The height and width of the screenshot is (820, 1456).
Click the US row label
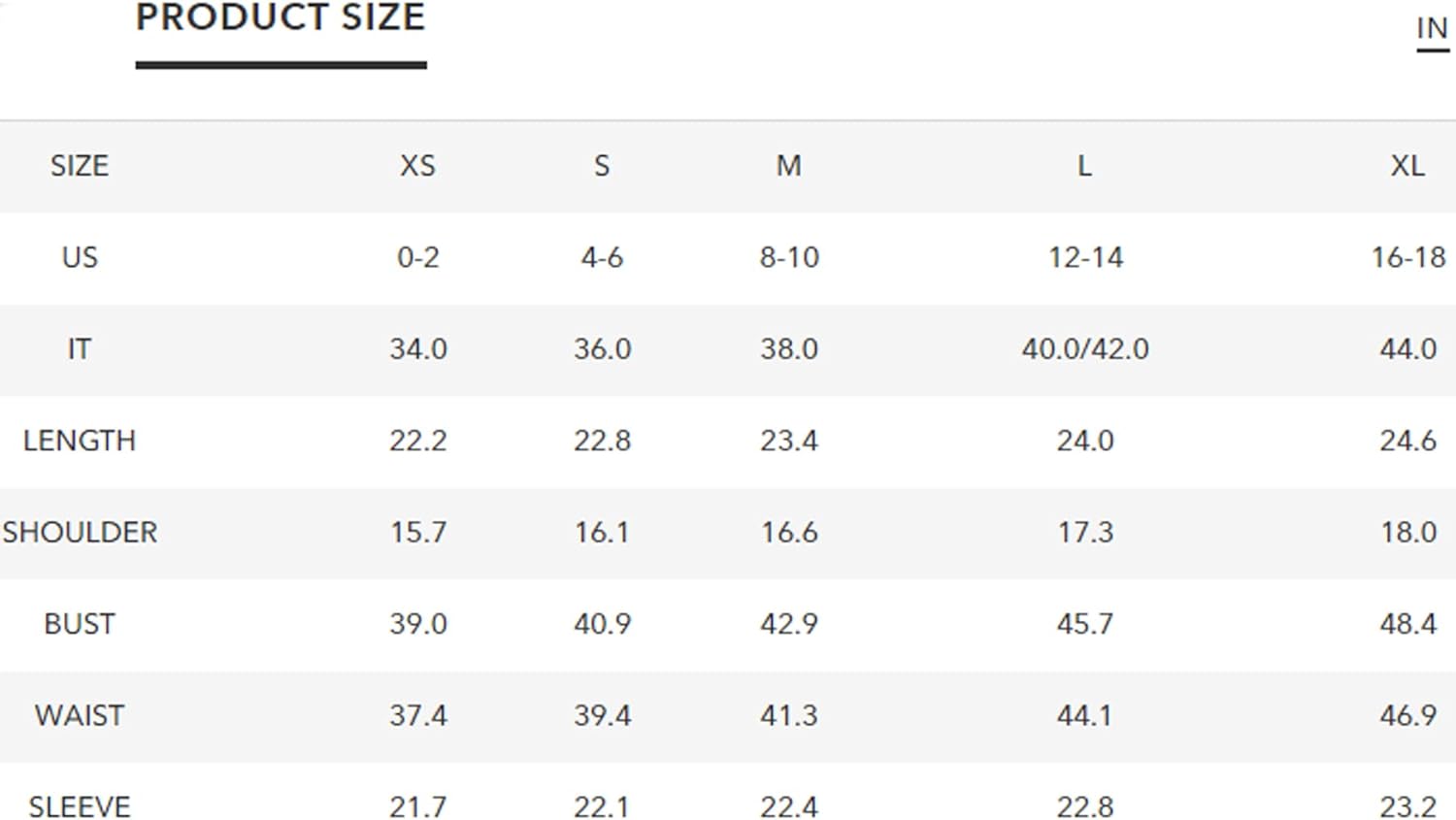(x=80, y=257)
